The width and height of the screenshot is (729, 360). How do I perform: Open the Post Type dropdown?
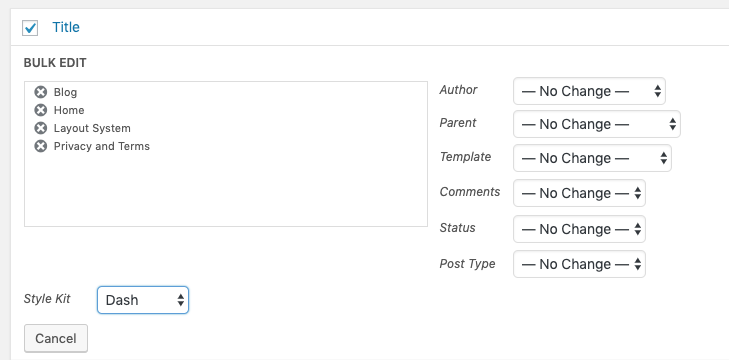pyautogui.click(x=579, y=264)
